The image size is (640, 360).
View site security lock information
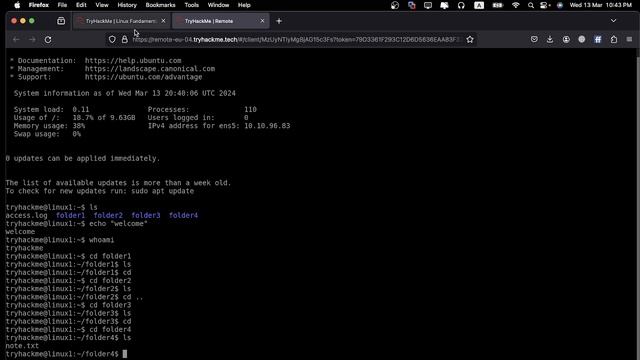[124, 40]
